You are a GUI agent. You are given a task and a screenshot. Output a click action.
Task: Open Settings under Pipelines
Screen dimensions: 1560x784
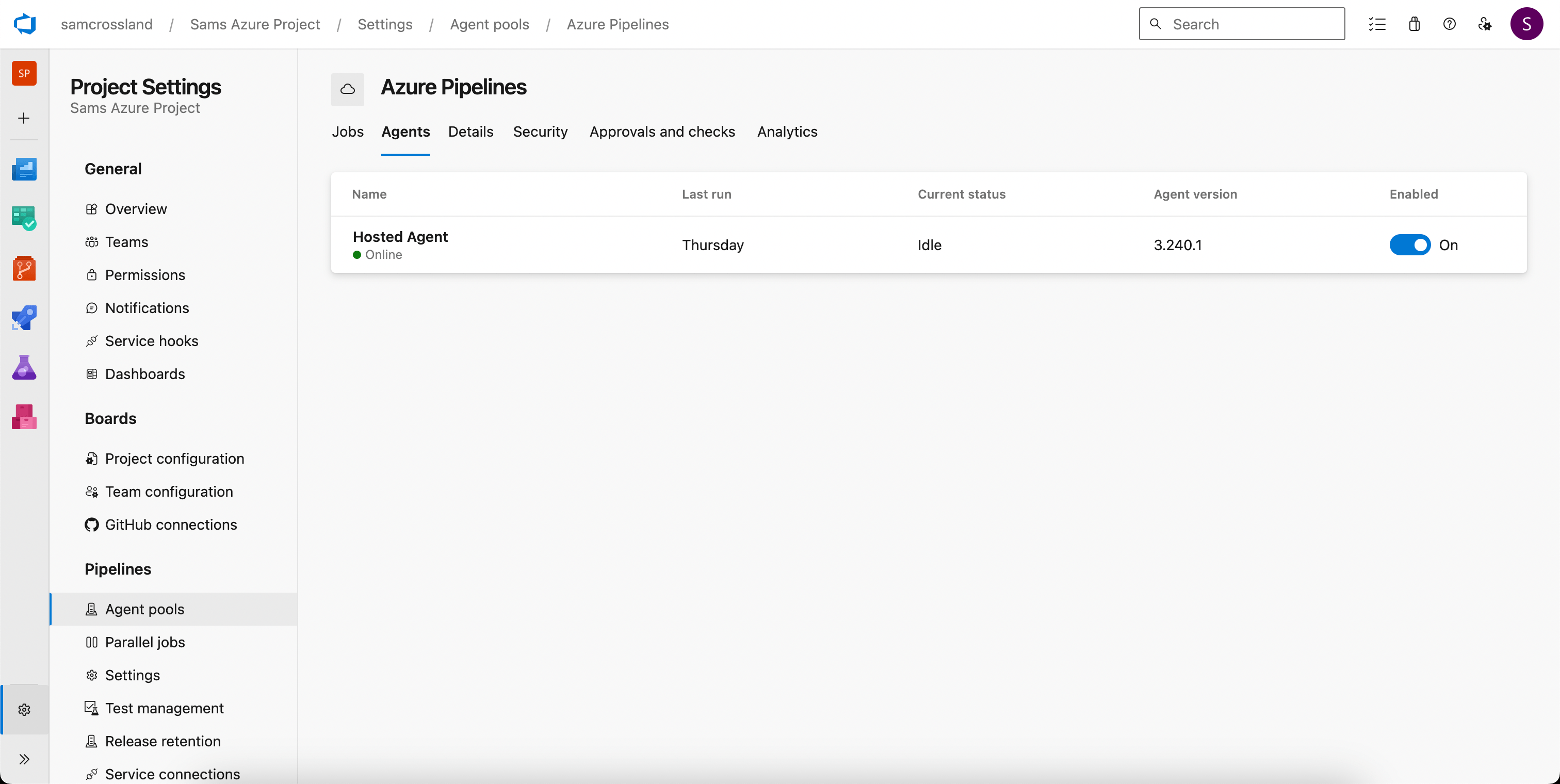(x=132, y=675)
